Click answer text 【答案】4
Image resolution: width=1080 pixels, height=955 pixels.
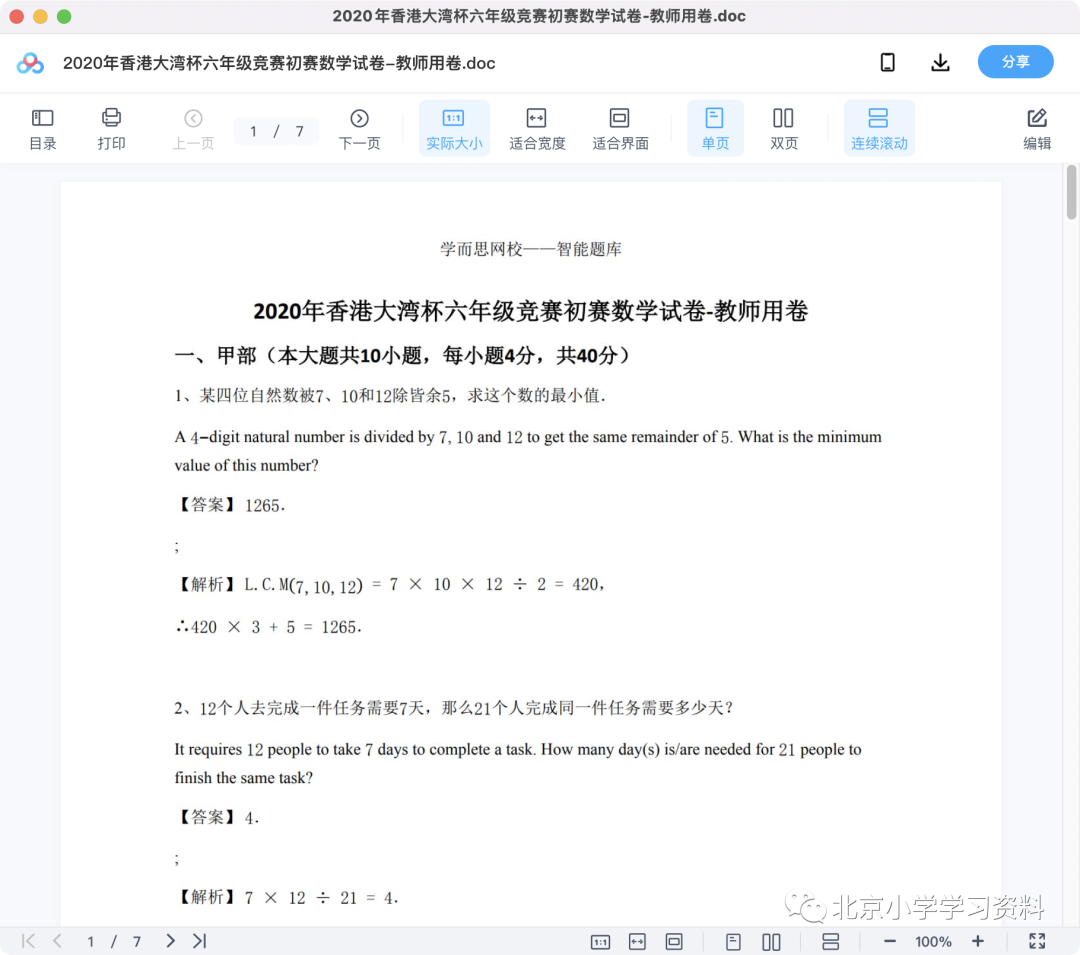point(217,818)
